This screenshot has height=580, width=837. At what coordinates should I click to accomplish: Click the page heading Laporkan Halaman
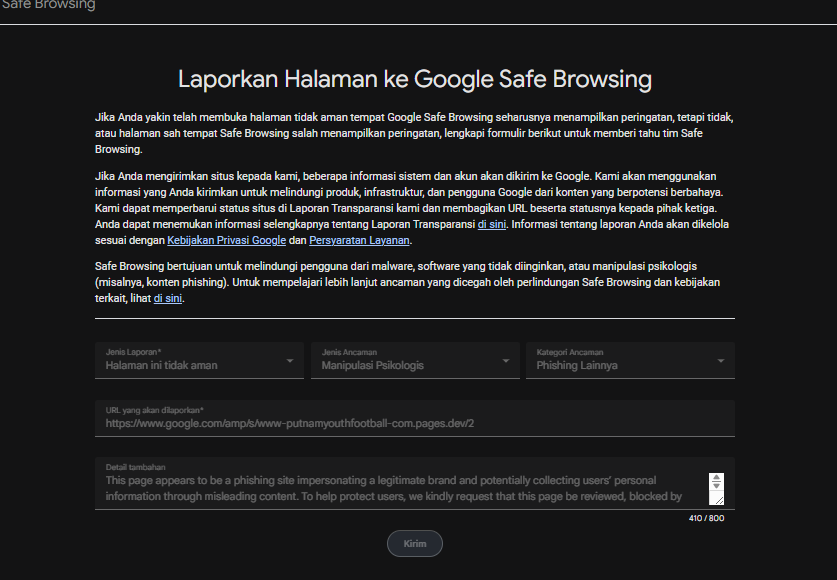[x=415, y=79]
